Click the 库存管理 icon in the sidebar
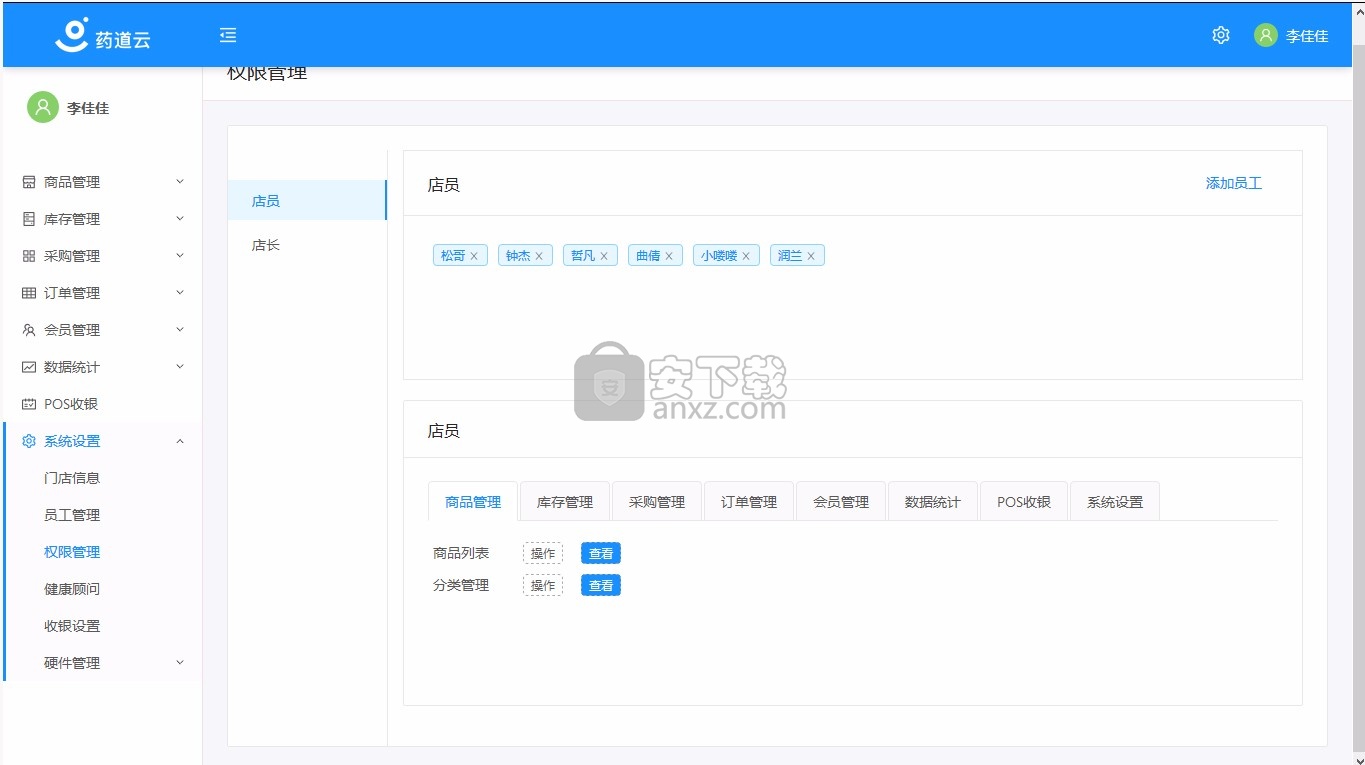This screenshot has height=765, width=1365. (x=29, y=219)
